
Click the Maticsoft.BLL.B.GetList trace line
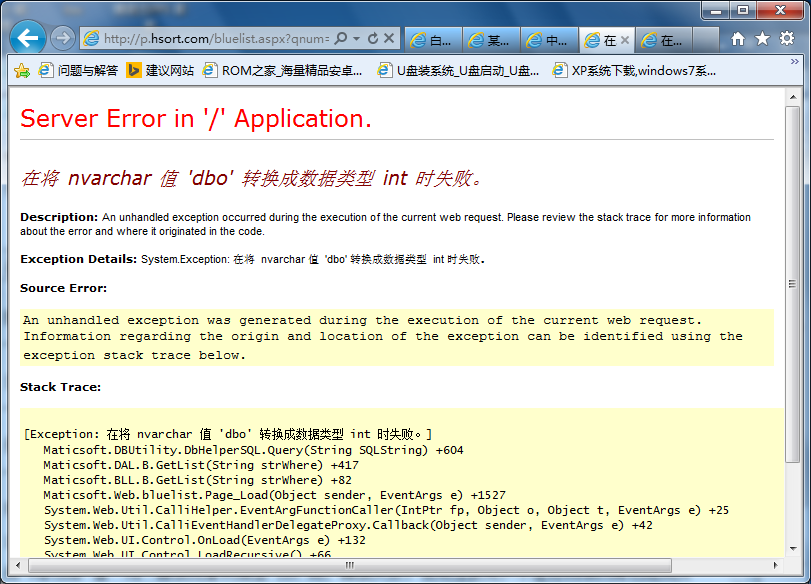(x=197, y=480)
